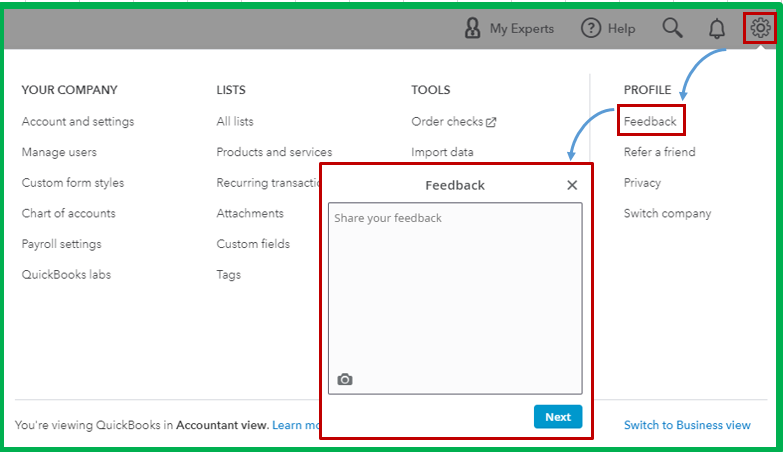Go to Chart of accounts
The image size is (783, 452).
[68, 213]
